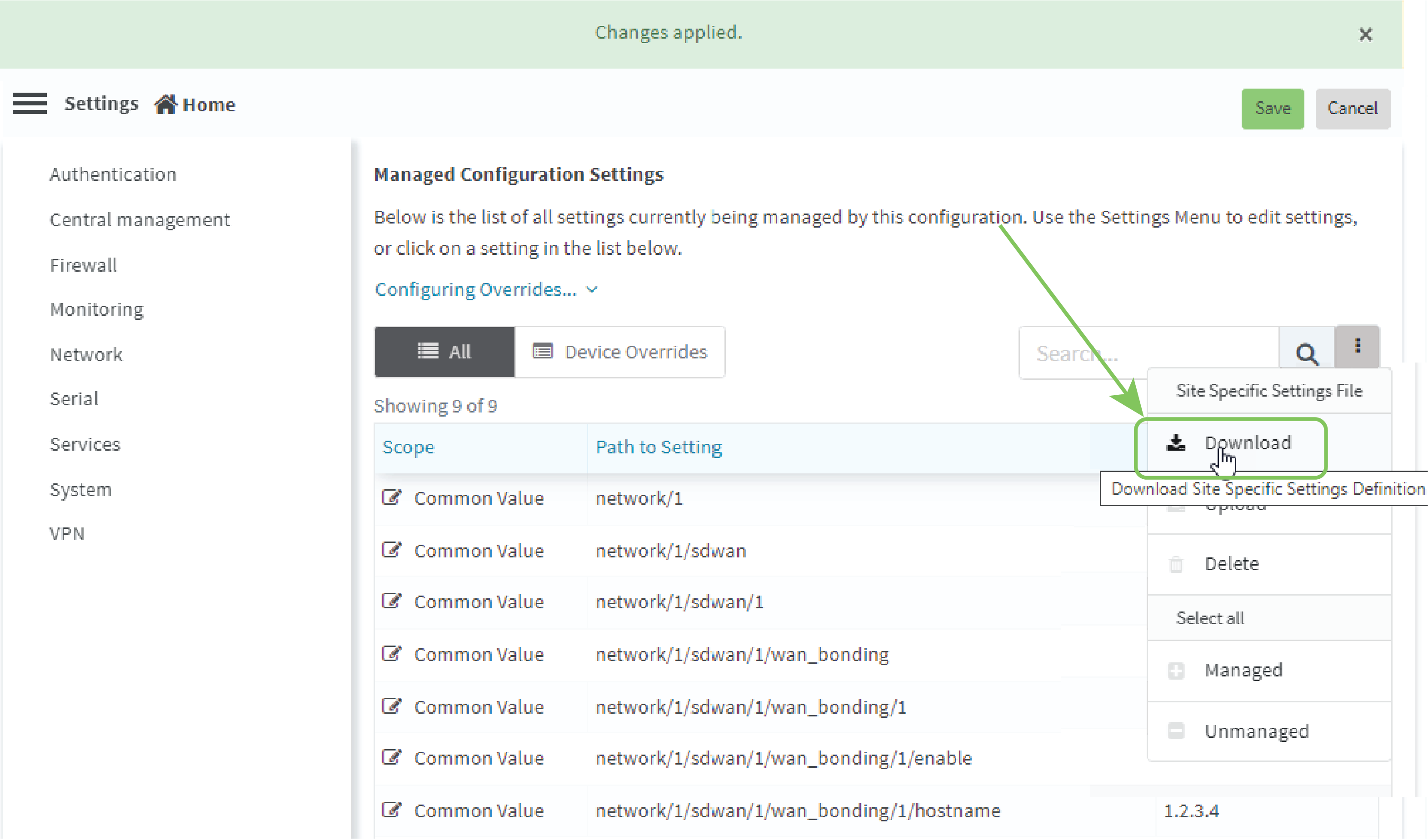Screen dimensions: 1428x840
Task: Choose Download from the settings file menu
Action: [x=1247, y=442]
